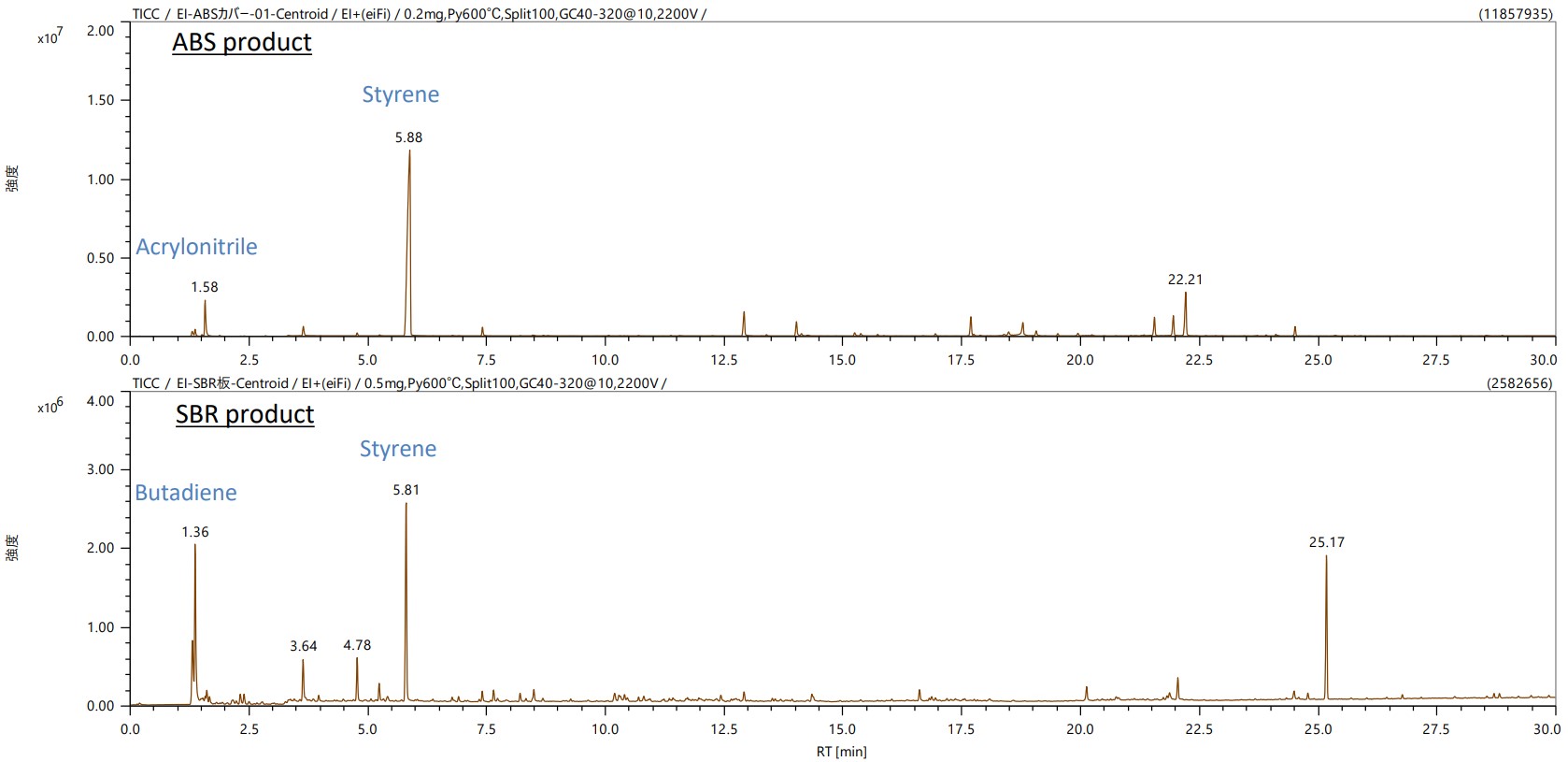Viewport: 1568px width, 762px height.
Task: Click the "ABS product" title
Action: [242, 43]
